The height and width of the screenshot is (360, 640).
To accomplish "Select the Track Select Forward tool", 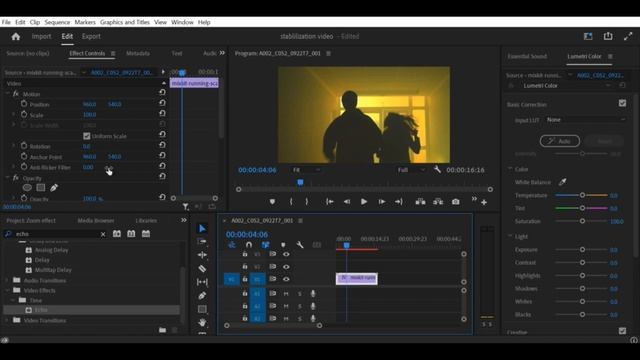I will pyautogui.click(x=202, y=242).
